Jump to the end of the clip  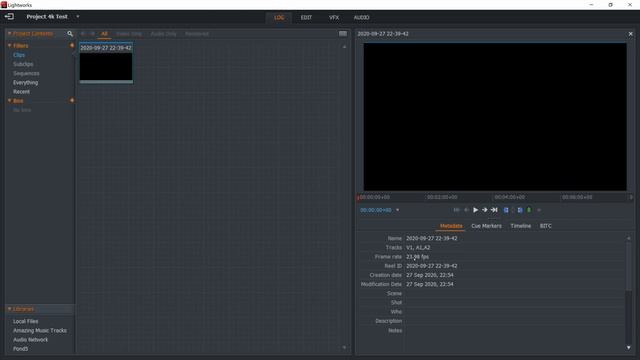494,210
